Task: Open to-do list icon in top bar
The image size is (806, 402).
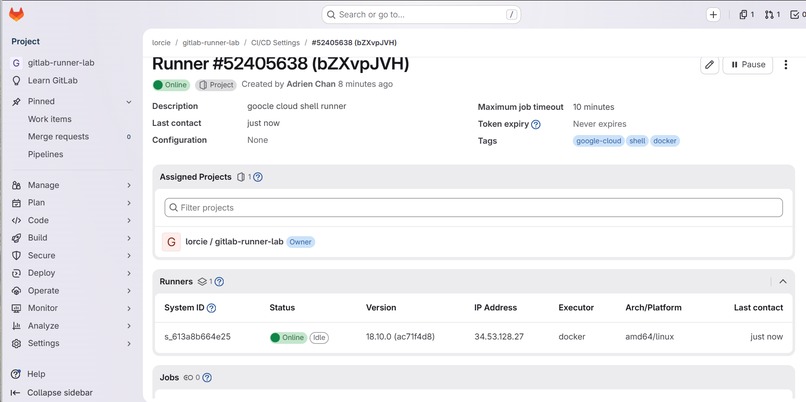Action: pyautogui.click(x=797, y=15)
